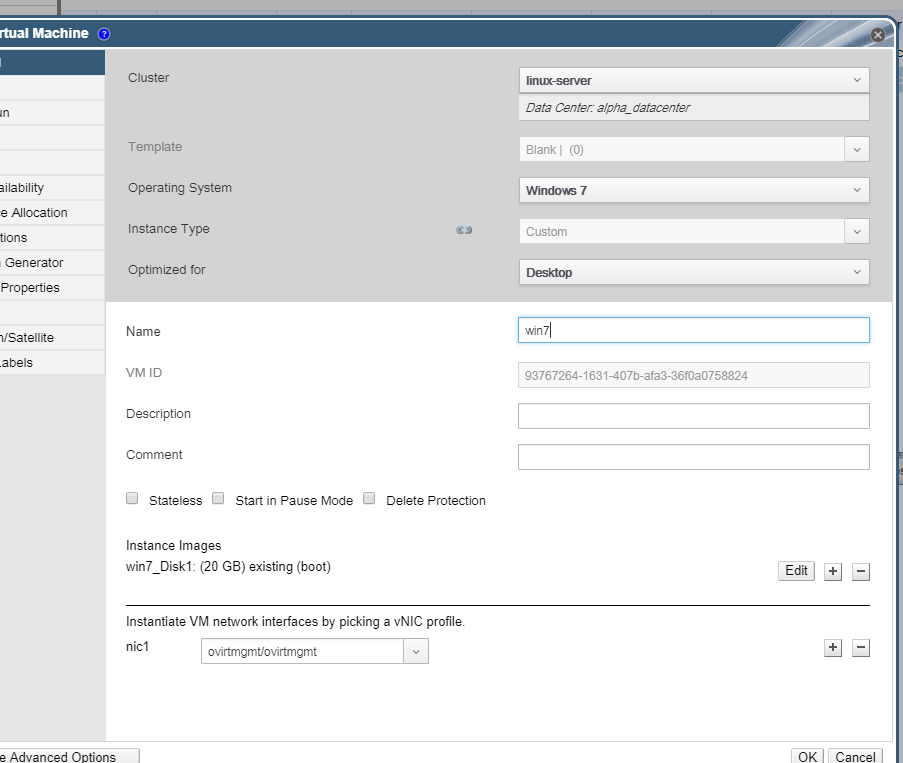
Task: Expand the Instance Type Custom dropdown
Action: pos(857,231)
